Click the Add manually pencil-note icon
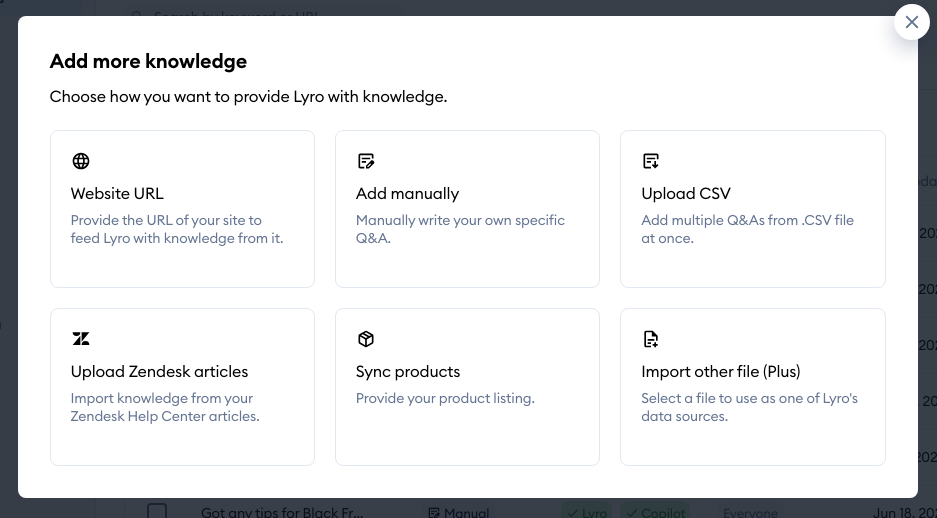The width and height of the screenshot is (937, 518). 366,161
